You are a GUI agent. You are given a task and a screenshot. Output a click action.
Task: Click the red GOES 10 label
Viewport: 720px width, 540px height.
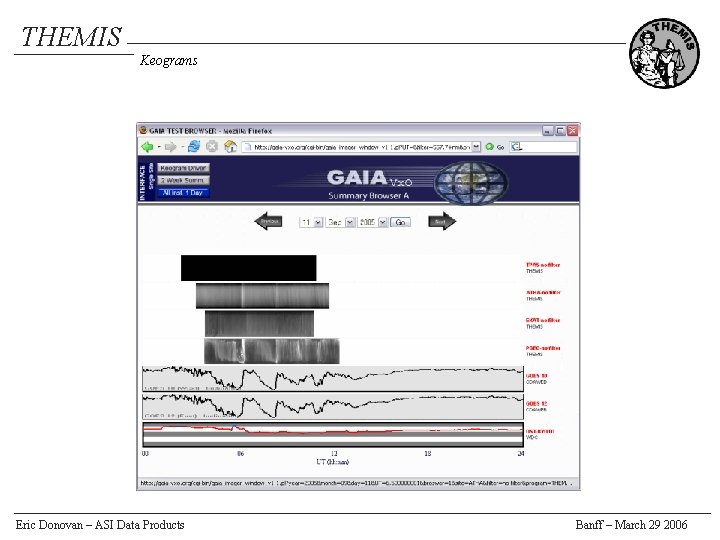tap(536, 376)
